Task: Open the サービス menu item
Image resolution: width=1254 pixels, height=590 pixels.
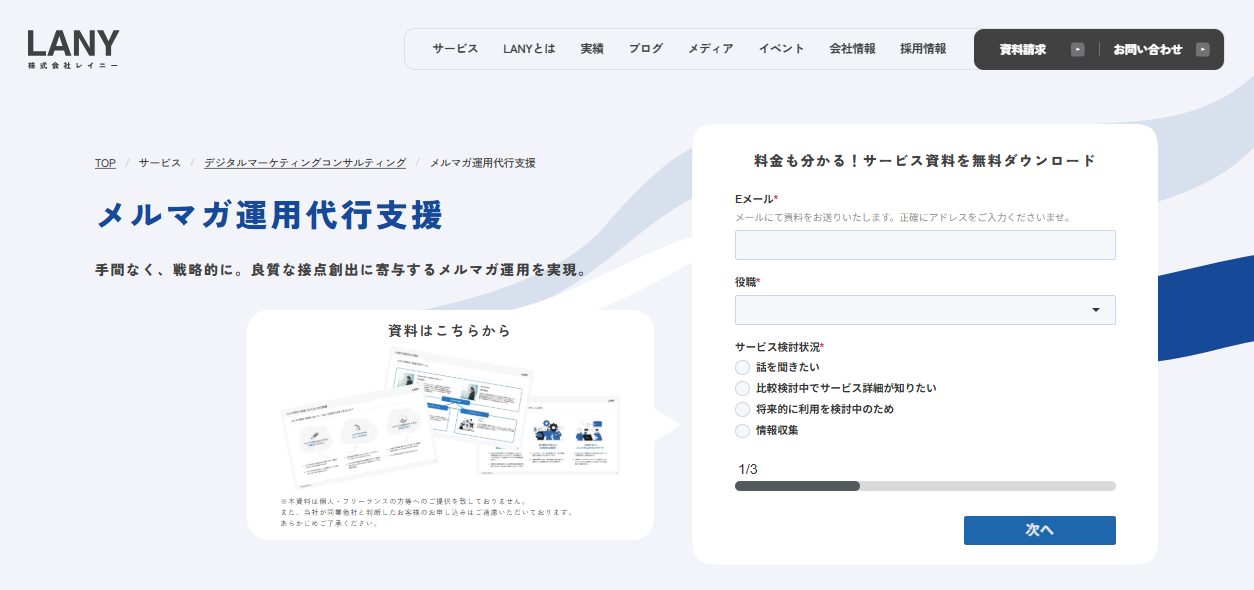Action: (455, 49)
